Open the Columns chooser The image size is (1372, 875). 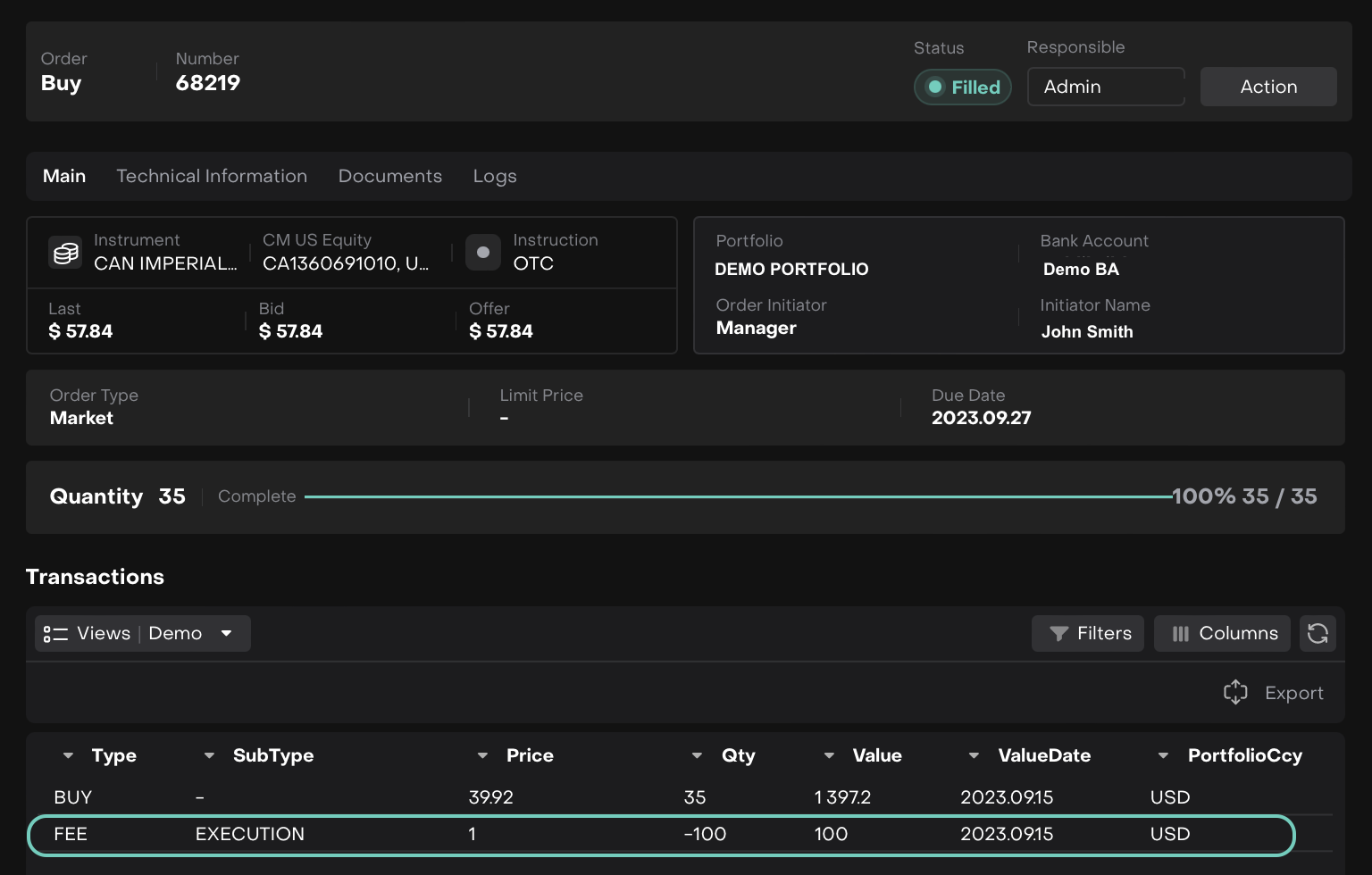pos(1222,634)
